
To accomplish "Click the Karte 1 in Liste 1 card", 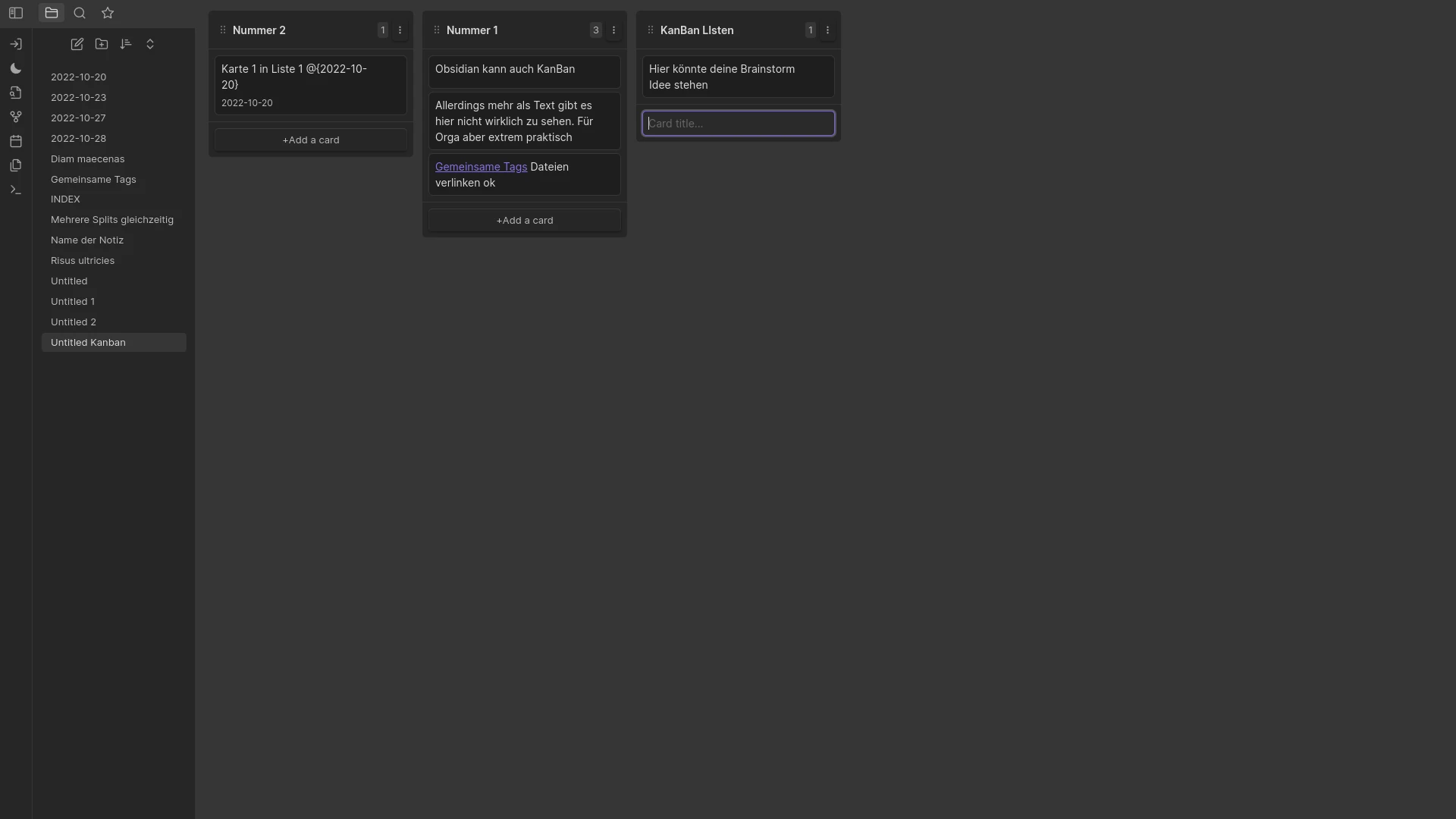I will coord(311,85).
